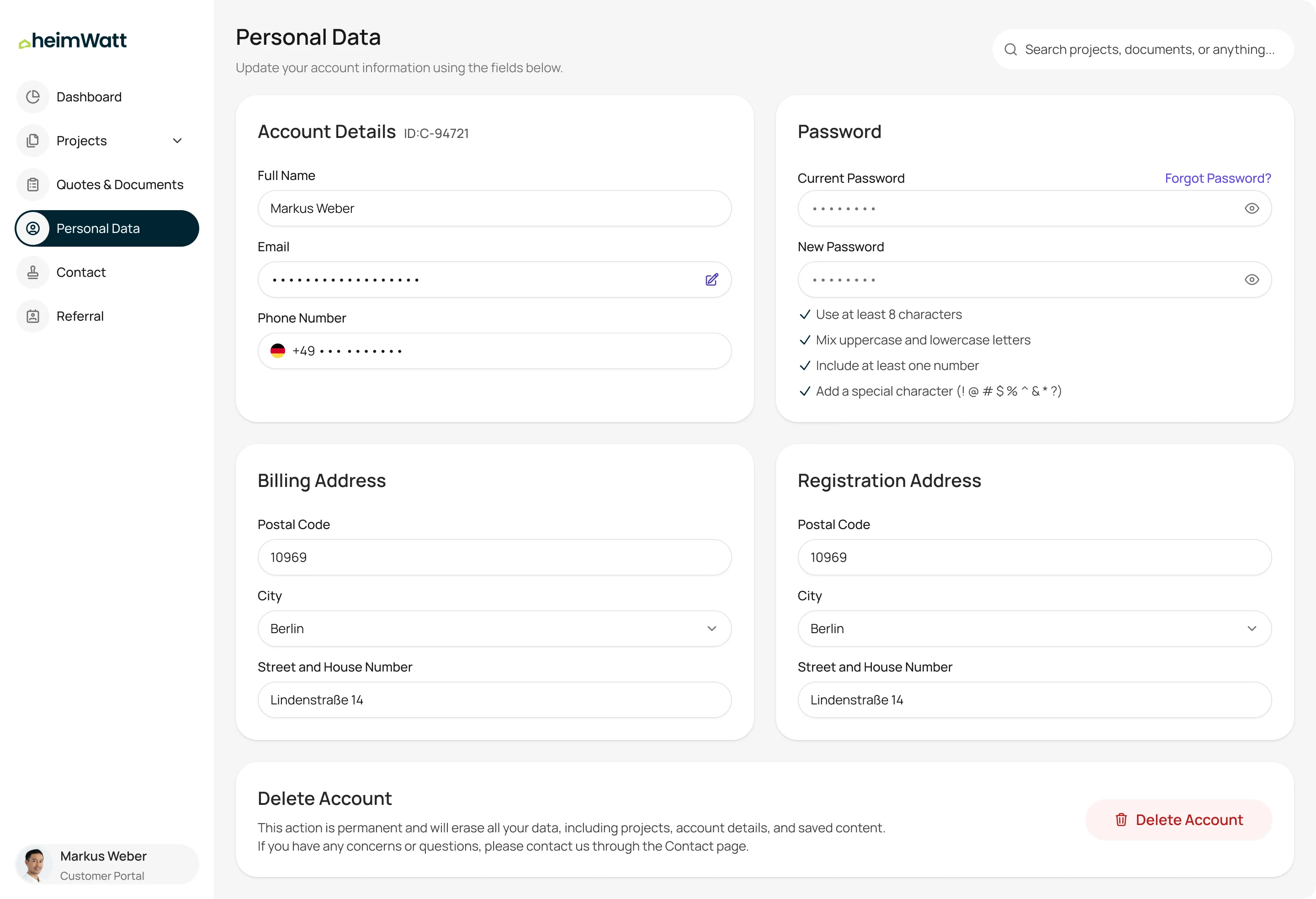Click the Delete Account button
The width and height of the screenshot is (1316, 899).
1178,820
